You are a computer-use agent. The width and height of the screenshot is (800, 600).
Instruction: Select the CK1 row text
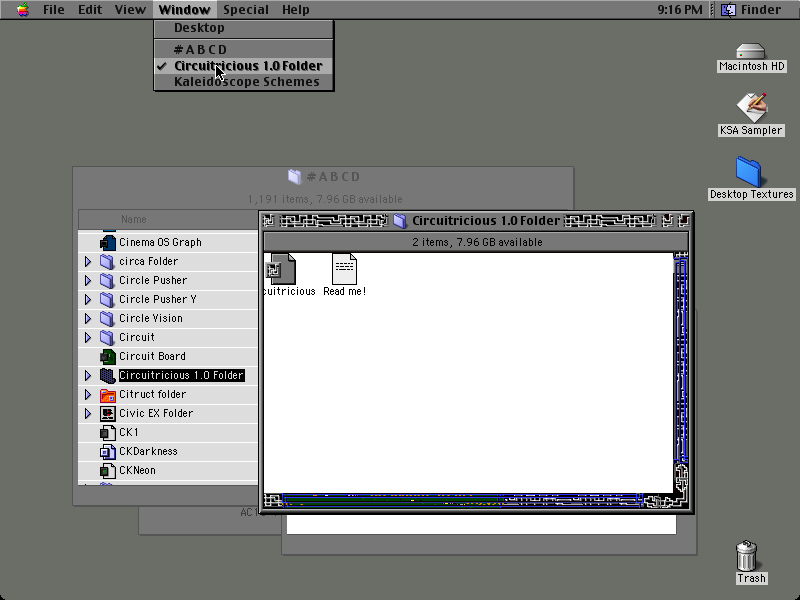pyautogui.click(x=129, y=433)
